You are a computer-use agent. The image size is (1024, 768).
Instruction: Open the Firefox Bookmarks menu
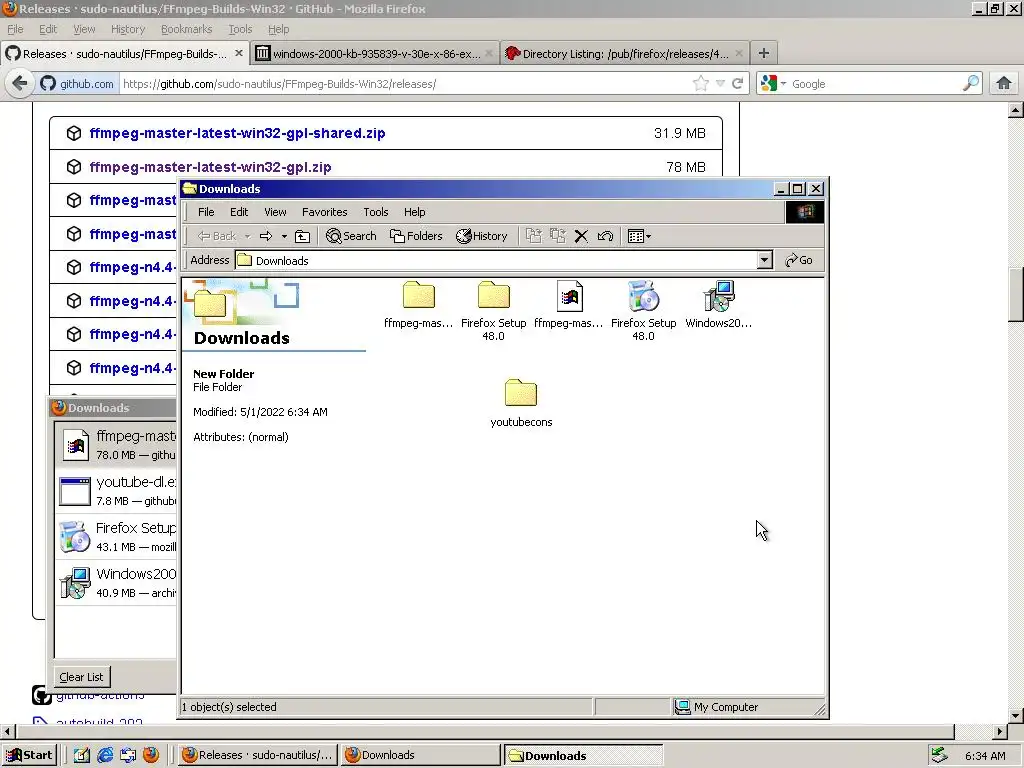click(x=186, y=29)
